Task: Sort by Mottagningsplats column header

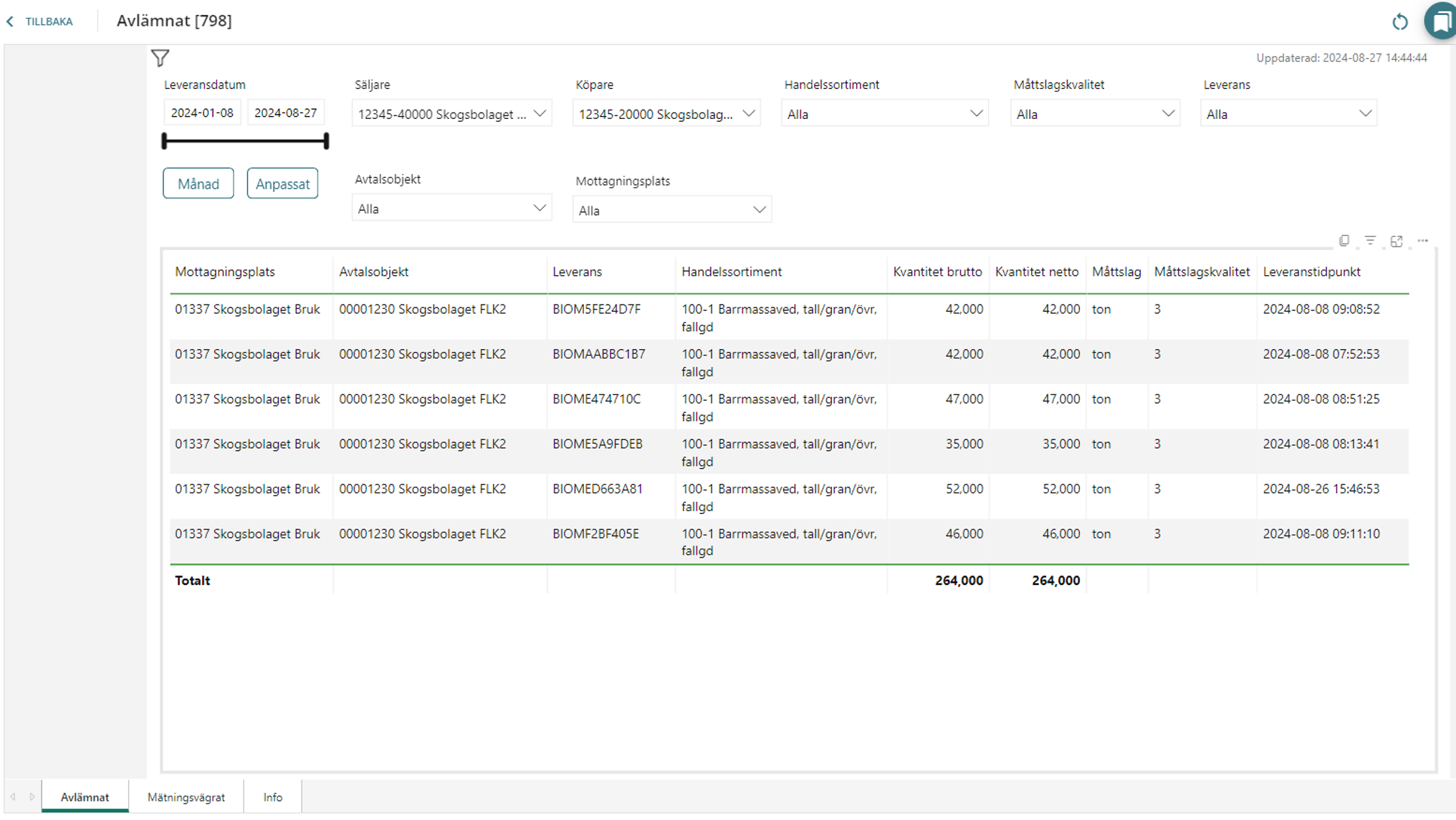Action: 225,272
